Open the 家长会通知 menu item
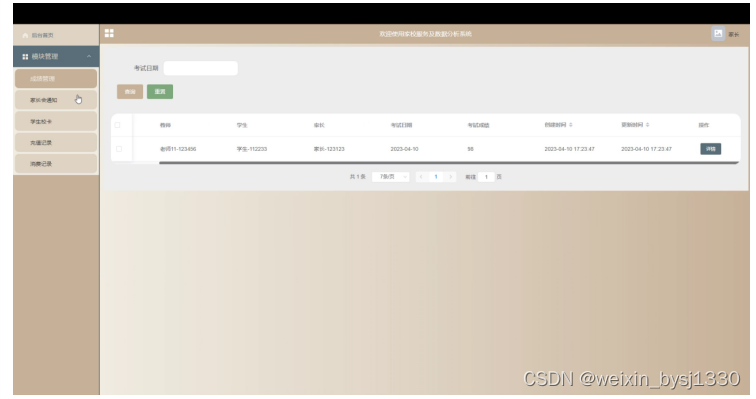Screen dimensions: 756x399 pos(56,100)
